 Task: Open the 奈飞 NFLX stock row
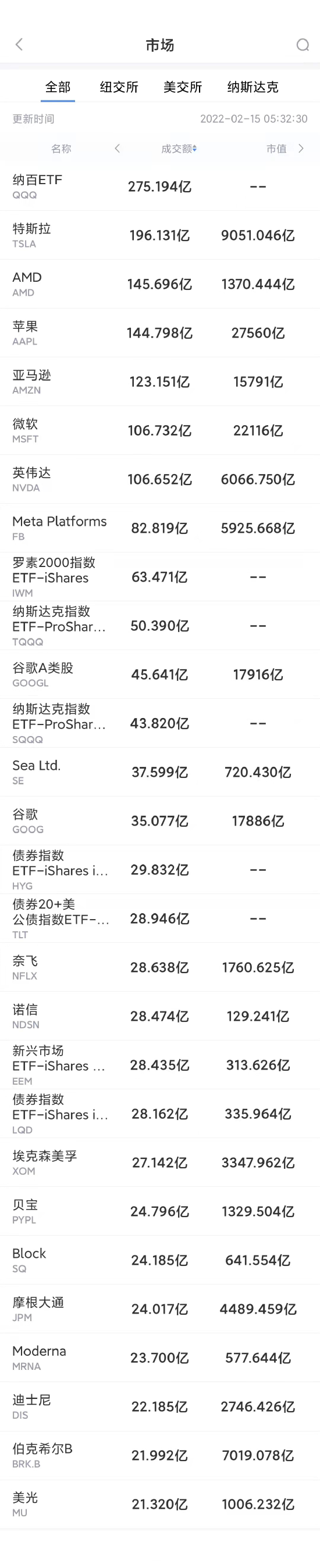(x=159, y=968)
